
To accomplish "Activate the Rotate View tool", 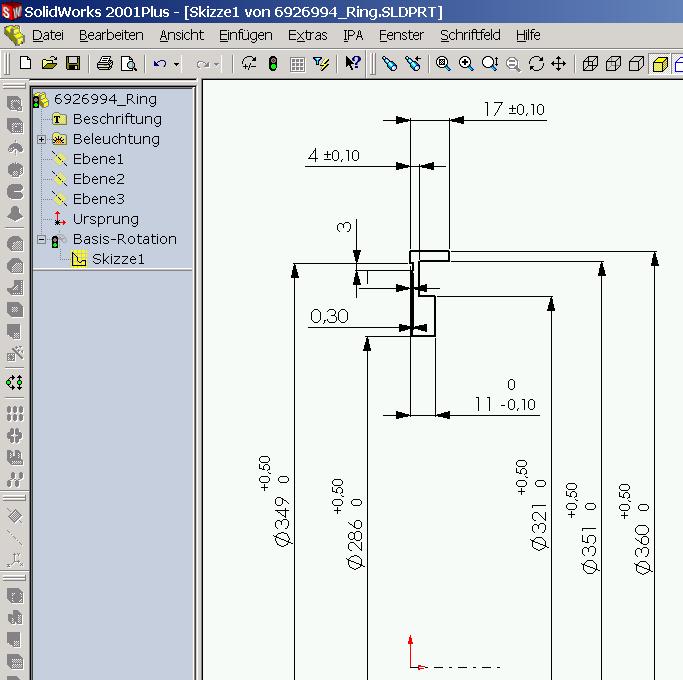I will pyautogui.click(x=536, y=64).
